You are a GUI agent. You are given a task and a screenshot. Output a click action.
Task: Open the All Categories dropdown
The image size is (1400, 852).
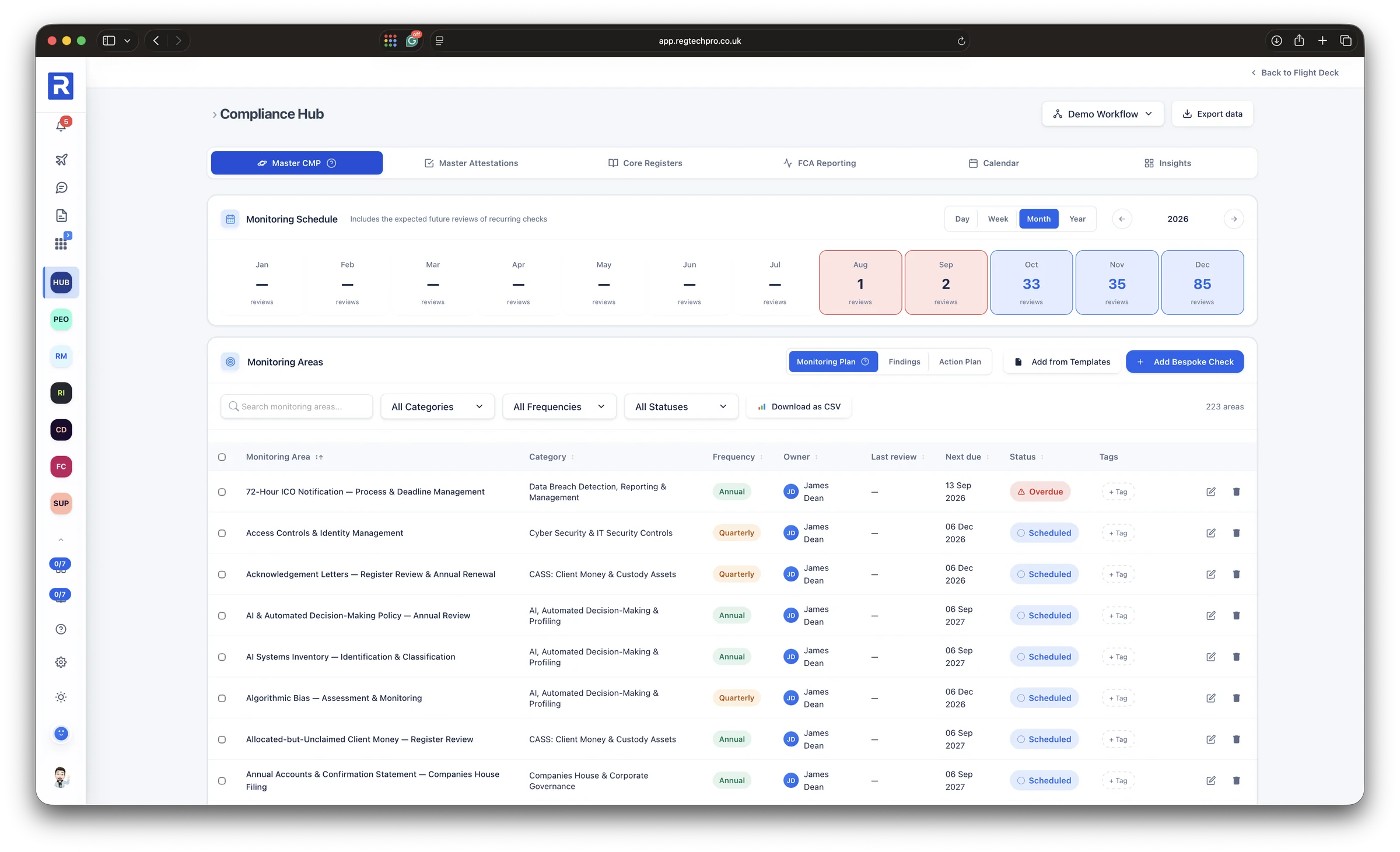point(437,406)
